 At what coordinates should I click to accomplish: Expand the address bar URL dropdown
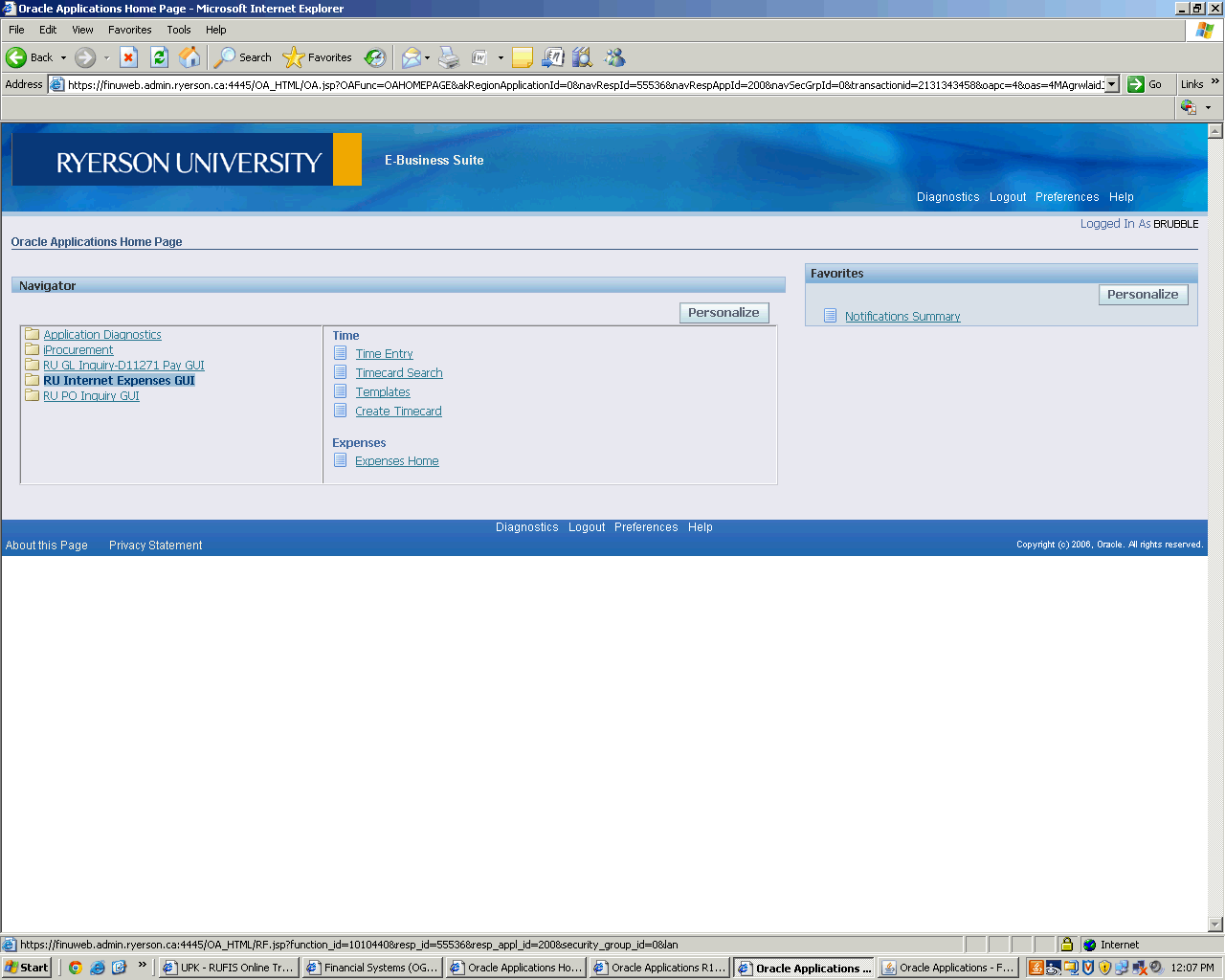pos(1111,84)
